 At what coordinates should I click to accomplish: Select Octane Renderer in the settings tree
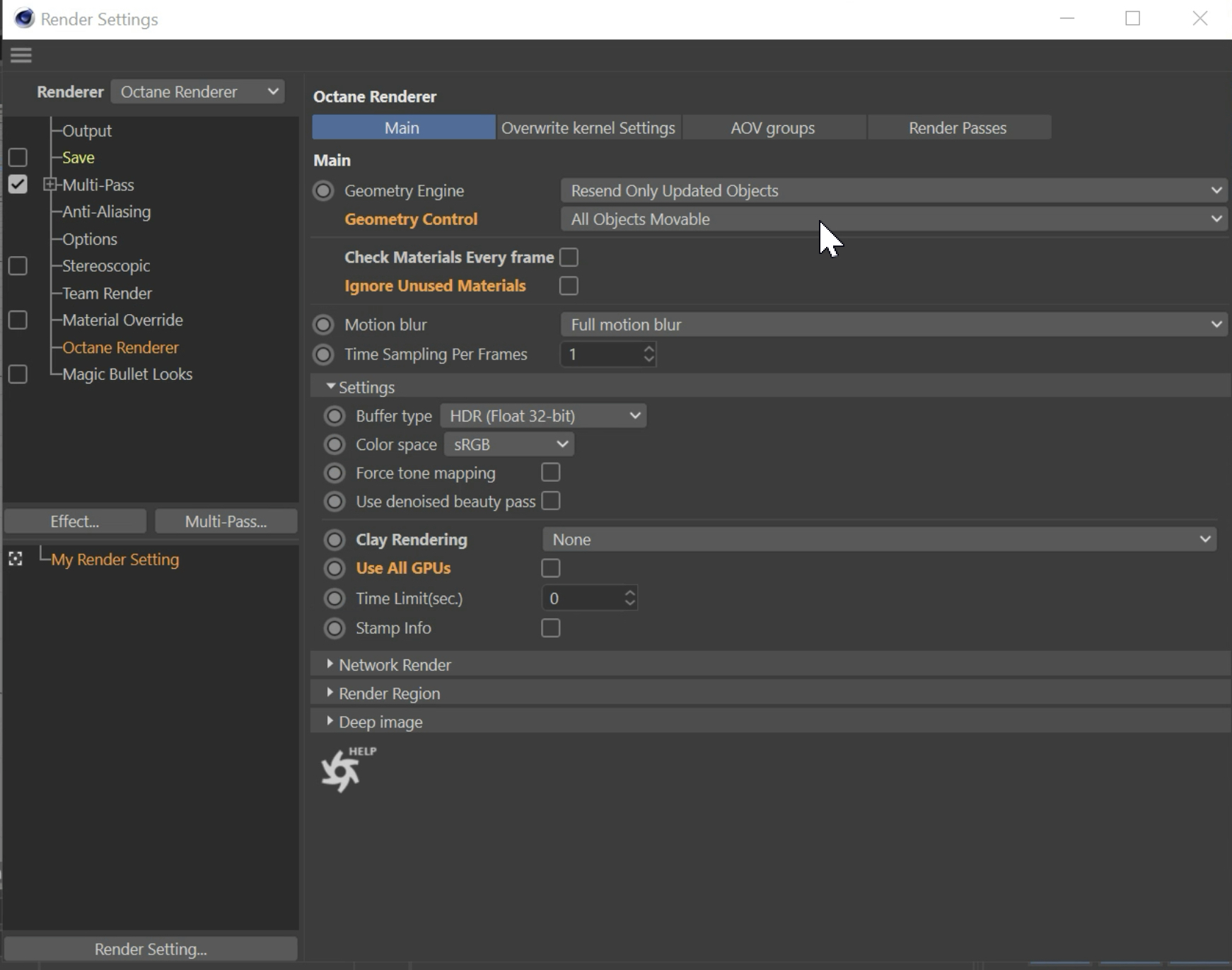(x=121, y=347)
